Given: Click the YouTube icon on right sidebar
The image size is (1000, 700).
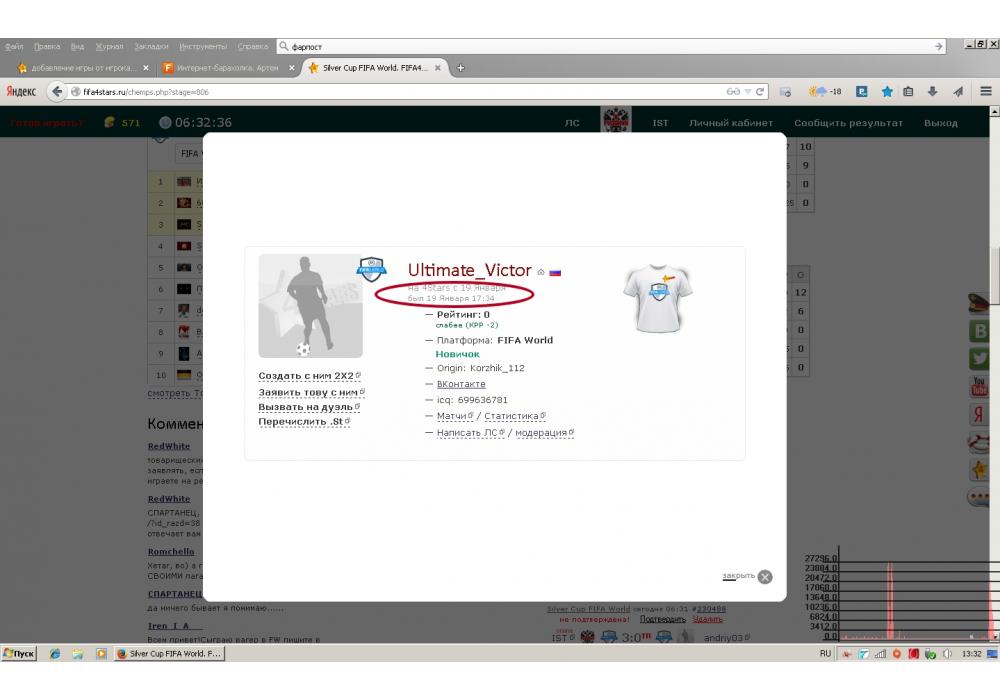Looking at the screenshot, I should pyautogui.click(x=979, y=386).
